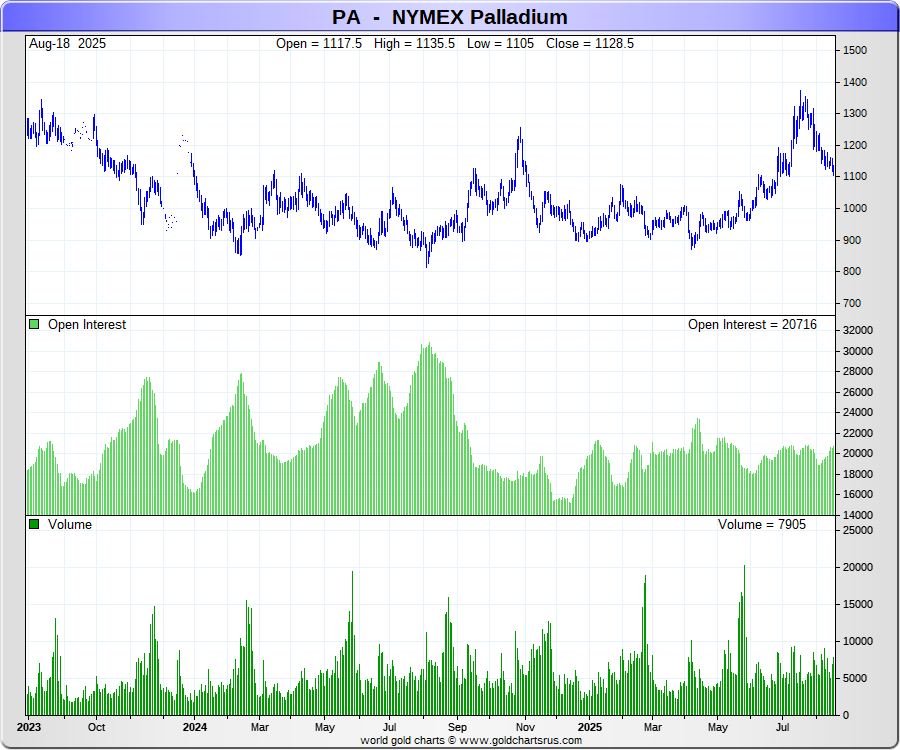Click the 'Aug-18 2025' date label

pyautogui.click(x=67, y=44)
